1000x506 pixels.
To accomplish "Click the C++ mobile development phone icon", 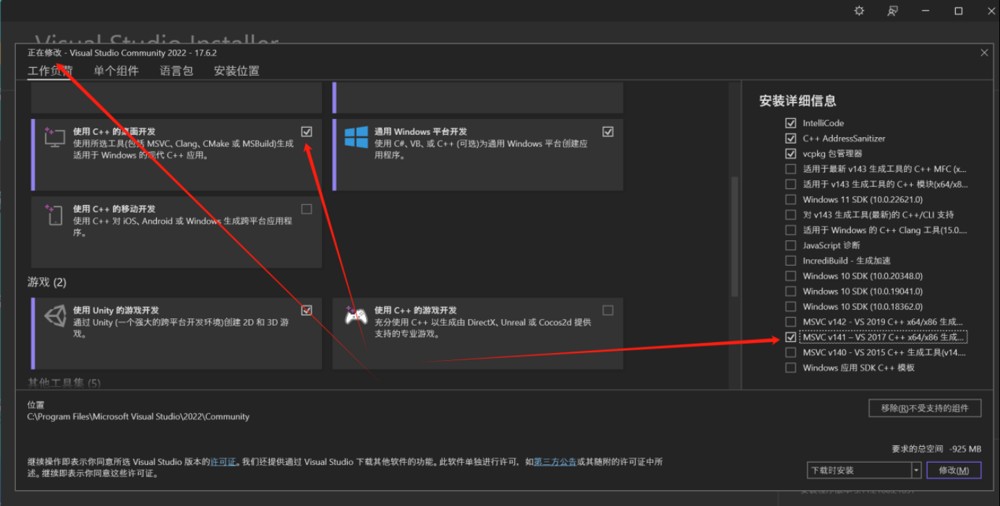I will [54, 214].
